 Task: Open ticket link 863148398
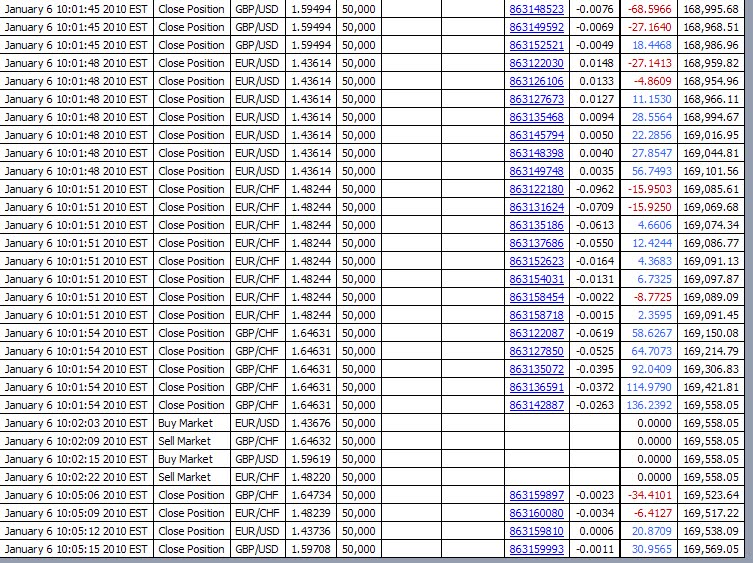(536, 153)
